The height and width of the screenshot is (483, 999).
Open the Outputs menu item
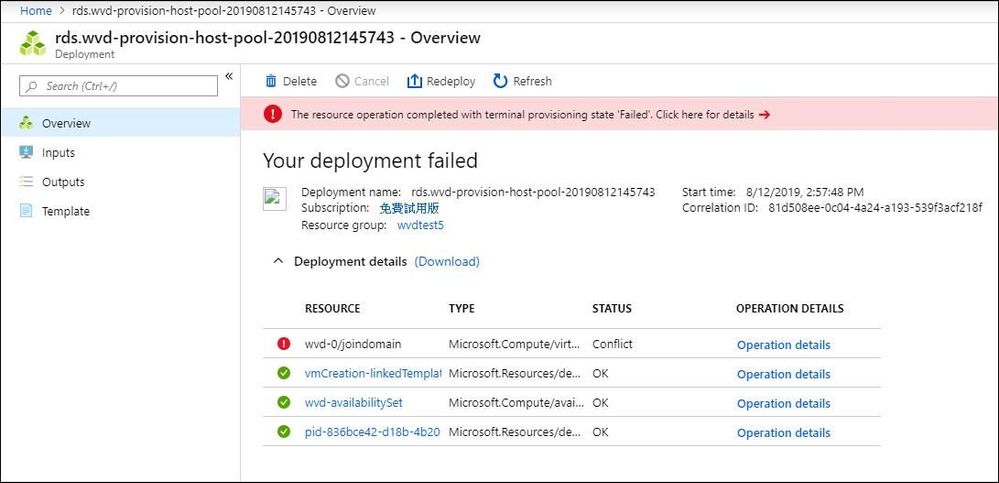(x=120, y=182)
